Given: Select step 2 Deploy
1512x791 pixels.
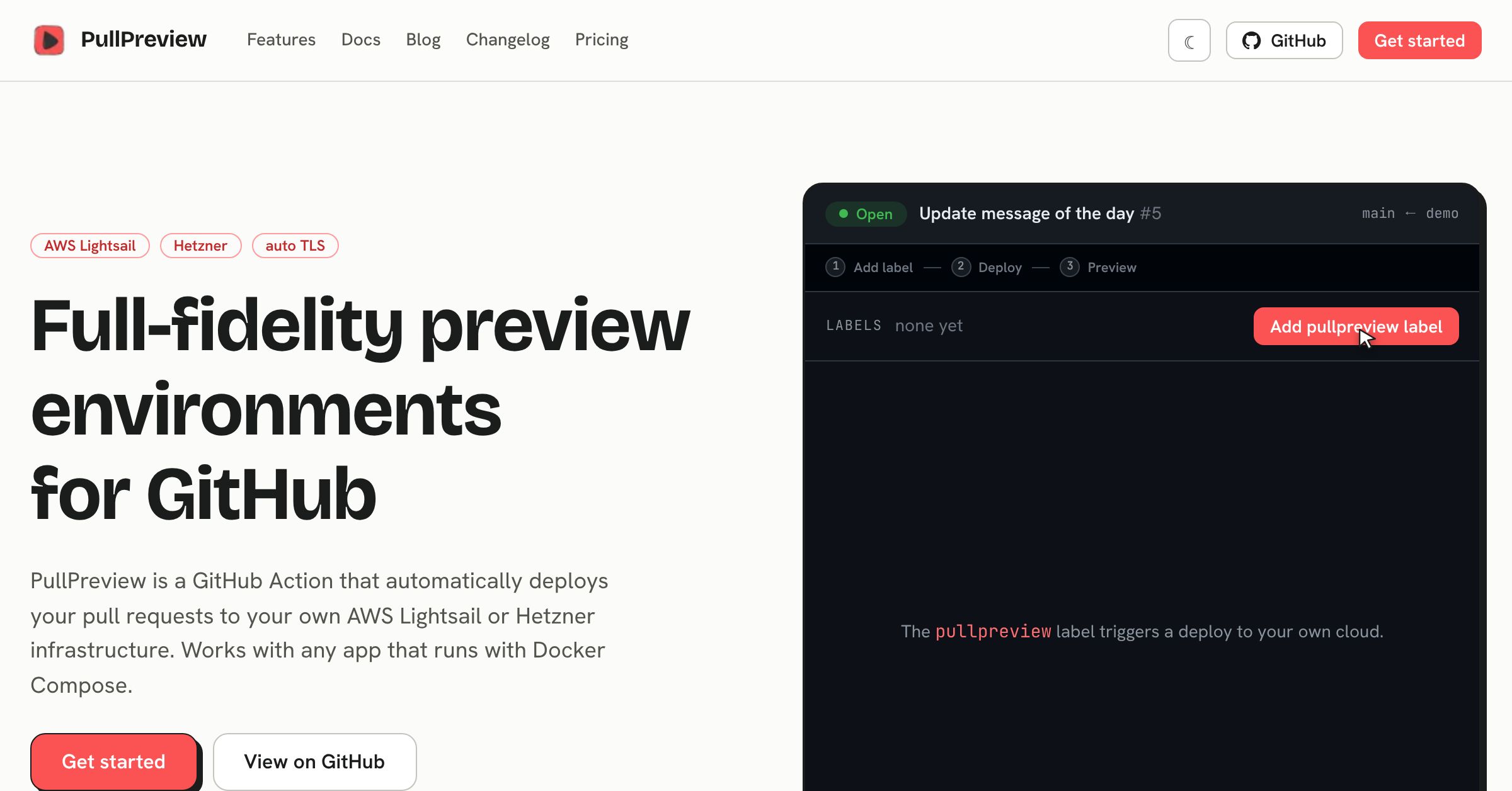Looking at the screenshot, I should 987,267.
